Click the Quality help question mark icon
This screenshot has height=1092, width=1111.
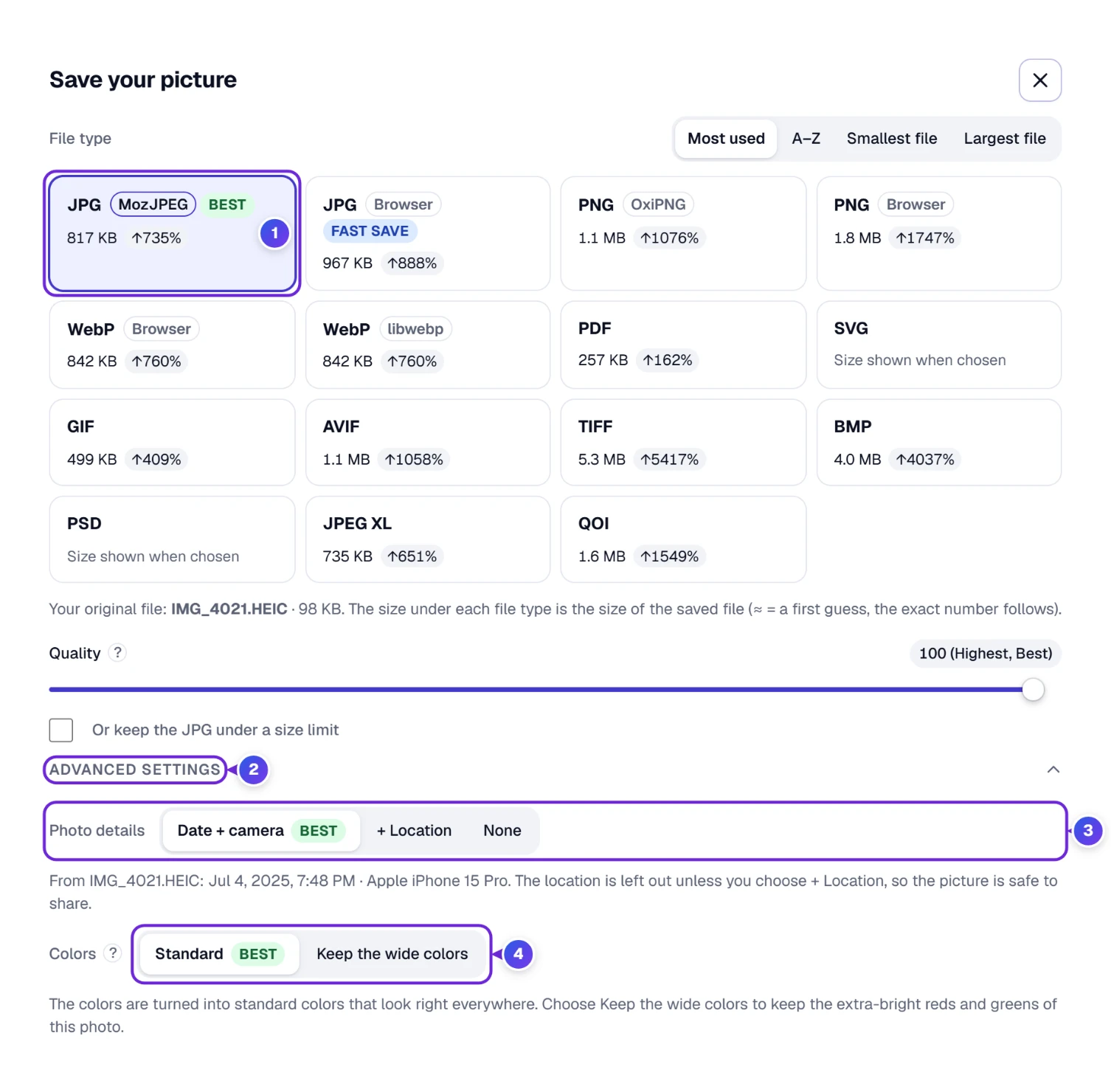tap(117, 653)
